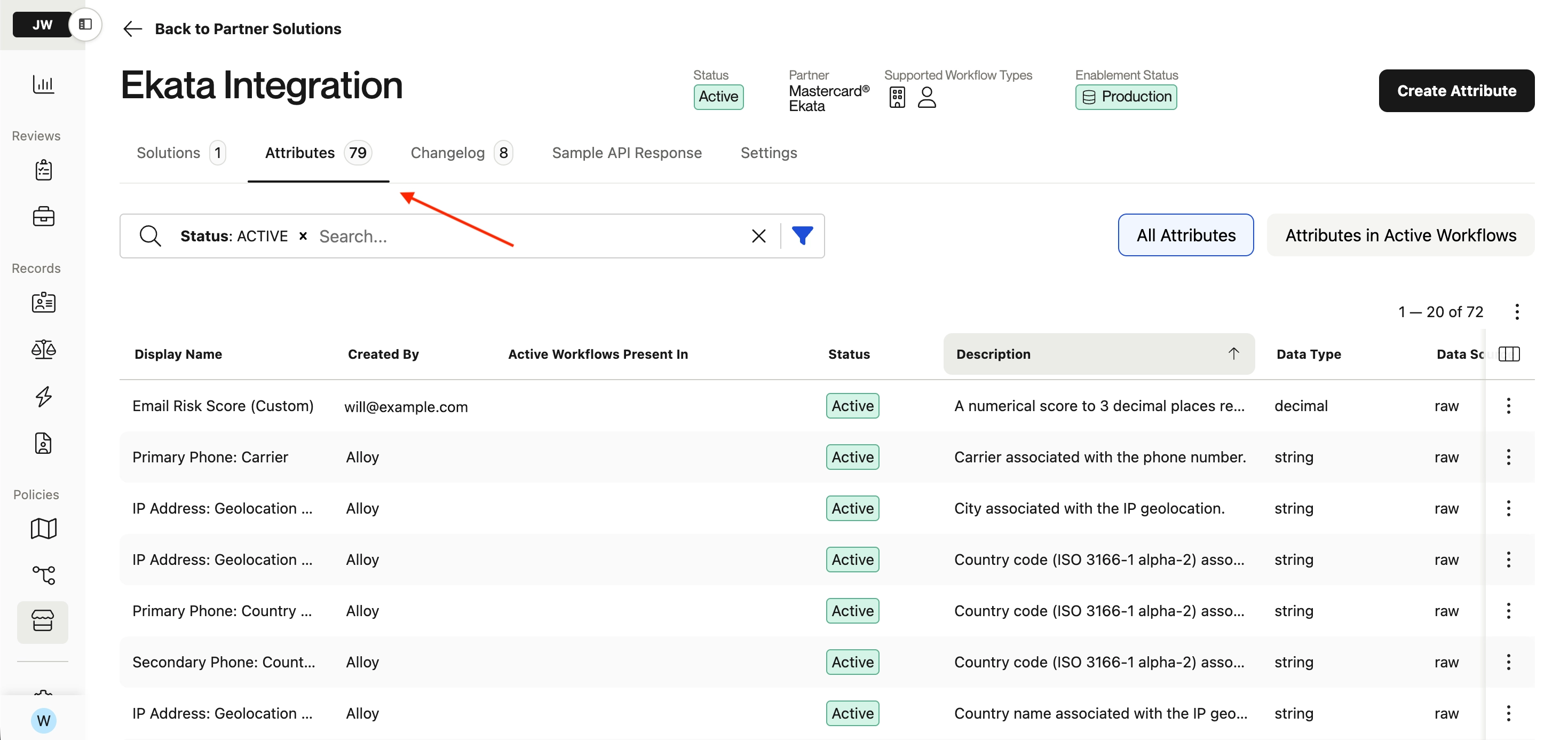Open the column chooser icon
Image resolution: width=1568 pixels, height=740 pixels.
(x=1509, y=354)
